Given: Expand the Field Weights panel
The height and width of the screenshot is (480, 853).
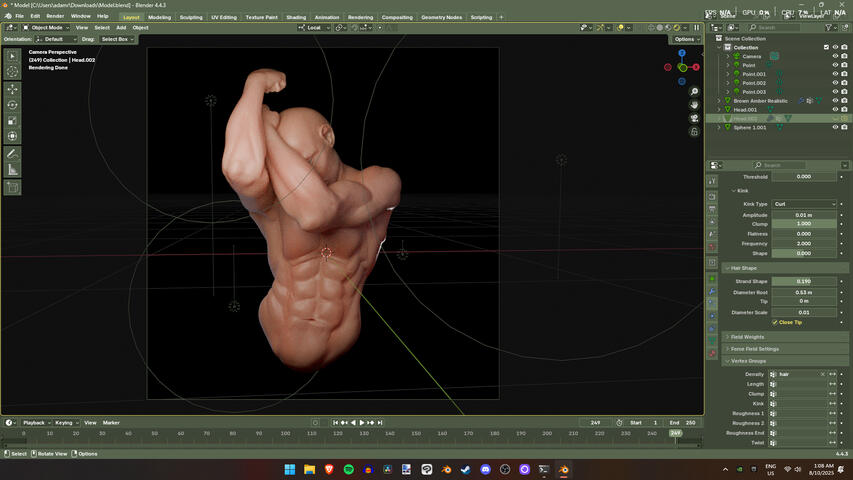Looking at the screenshot, I should 727,337.
